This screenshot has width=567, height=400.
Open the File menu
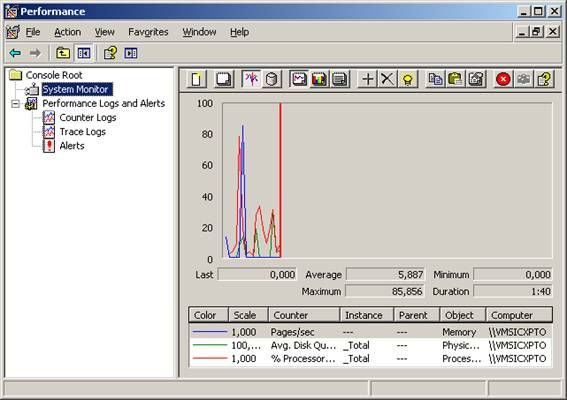coord(33,32)
